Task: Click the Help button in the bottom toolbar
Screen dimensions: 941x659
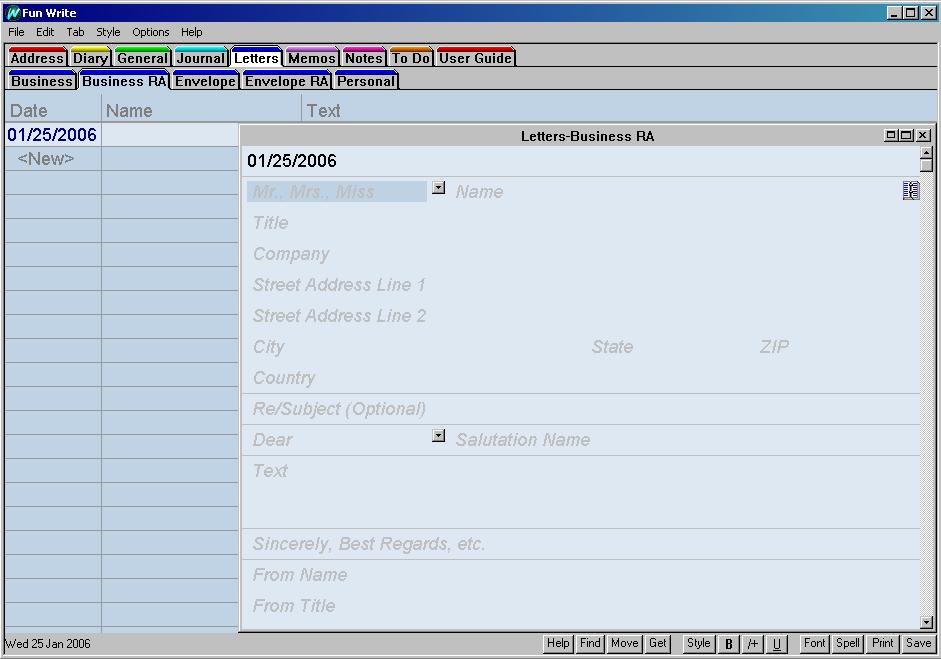Action: point(558,643)
